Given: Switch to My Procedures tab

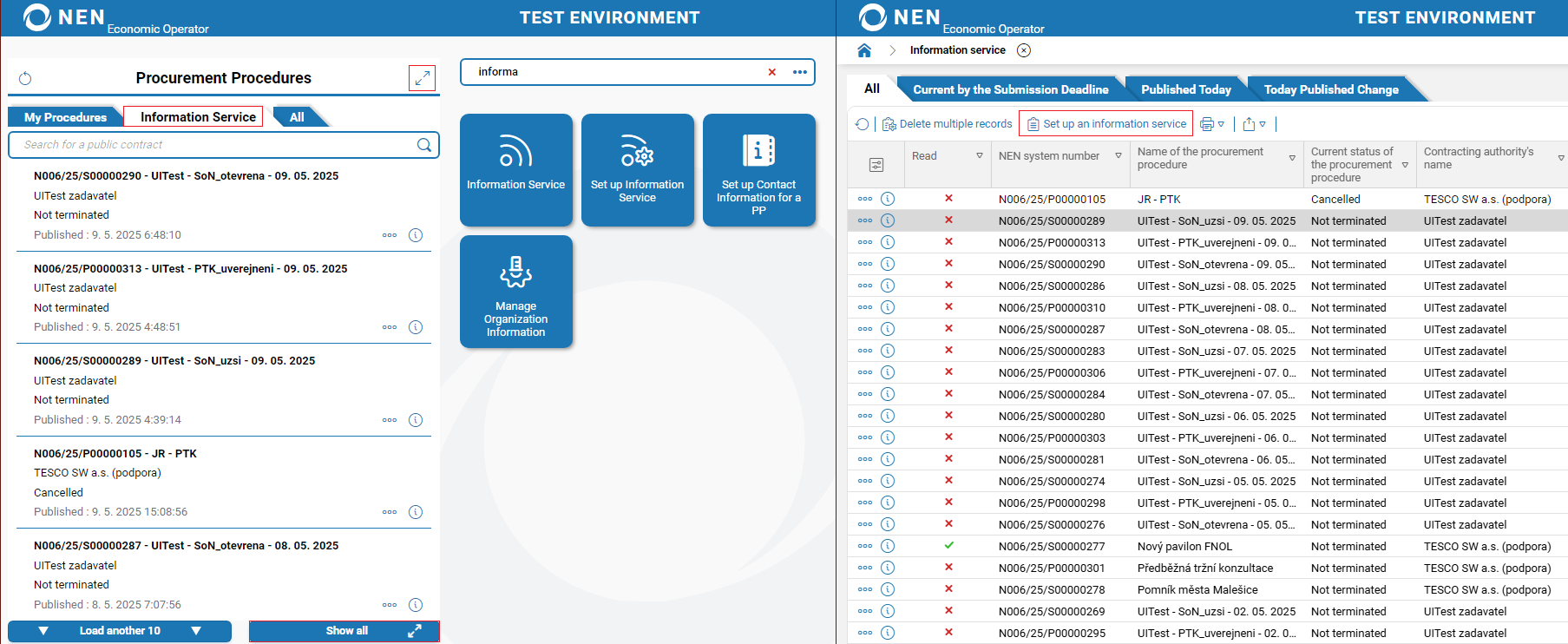Looking at the screenshot, I should 65,117.
